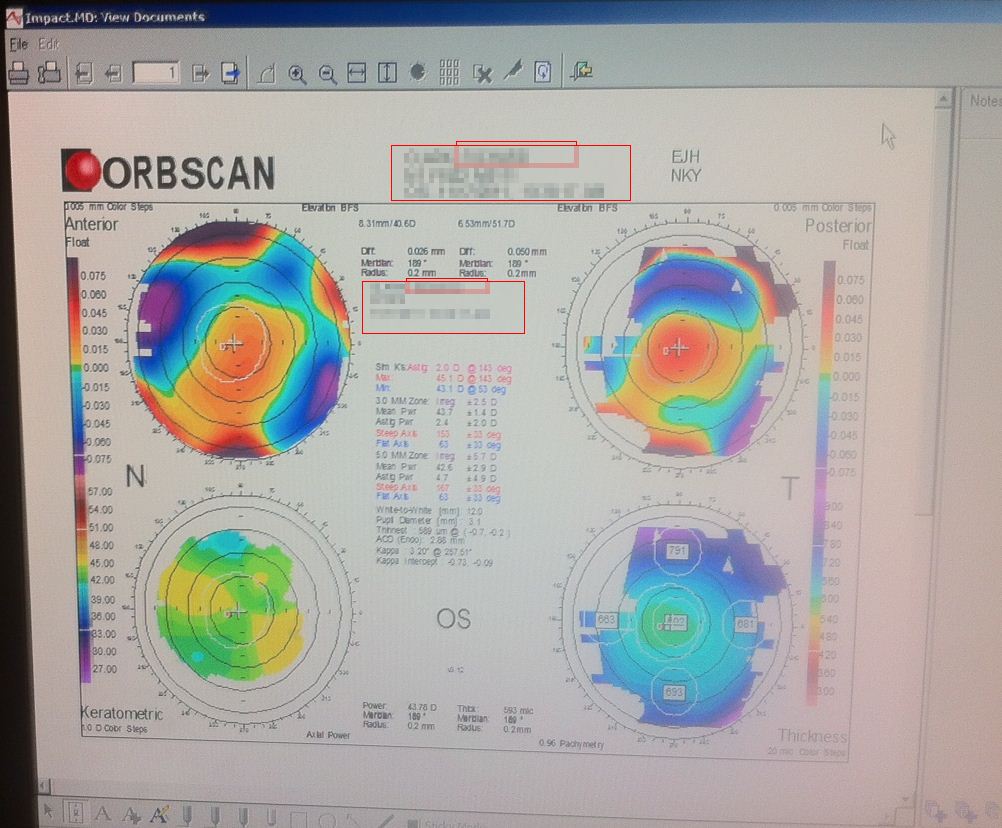Open the File menu
Viewport: 1002px width, 828px height.
coord(19,45)
